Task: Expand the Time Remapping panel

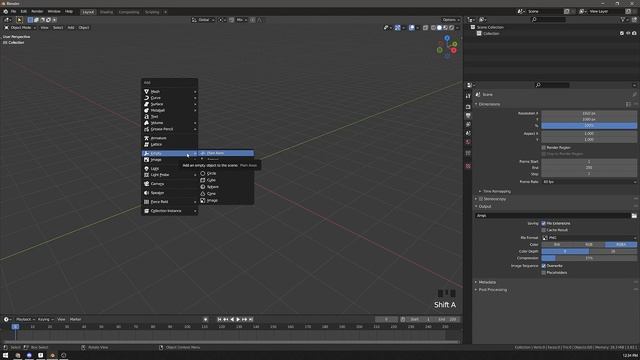Action: point(496,191)
